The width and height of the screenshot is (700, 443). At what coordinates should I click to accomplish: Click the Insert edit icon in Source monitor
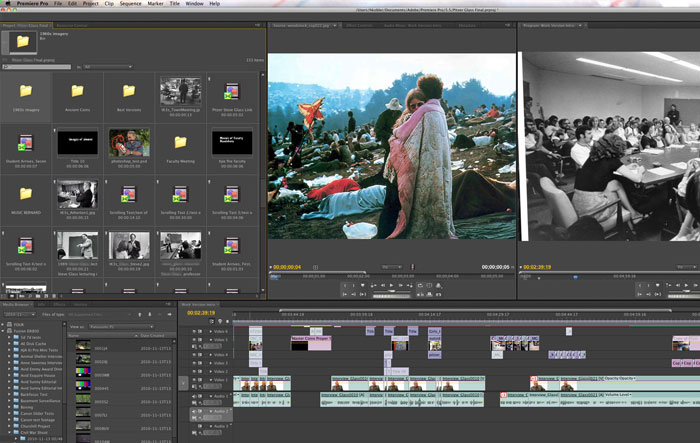pyautogui.click(x=420, y=294)
